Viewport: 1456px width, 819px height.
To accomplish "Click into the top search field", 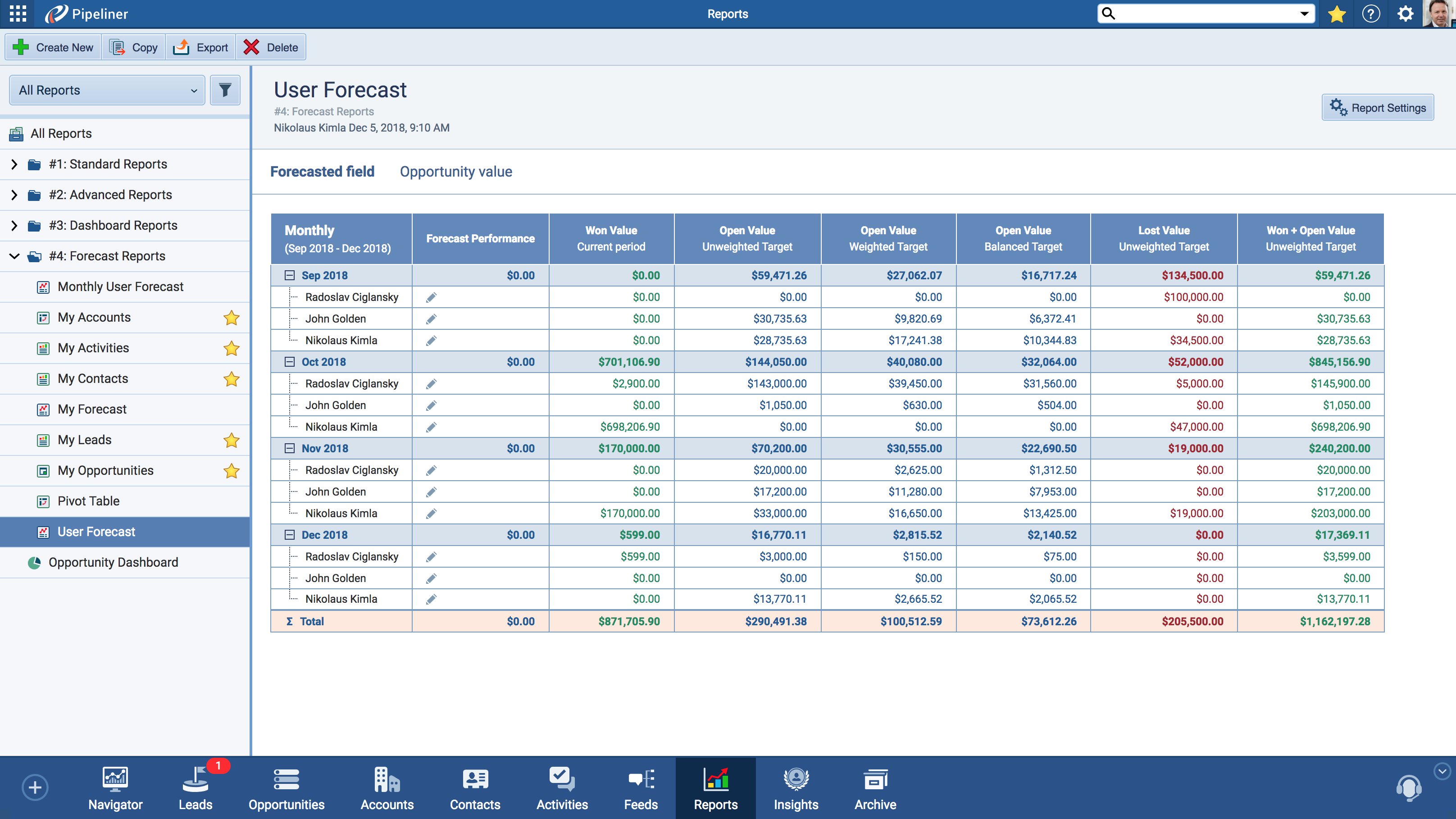I will [x=1204, y=14].
